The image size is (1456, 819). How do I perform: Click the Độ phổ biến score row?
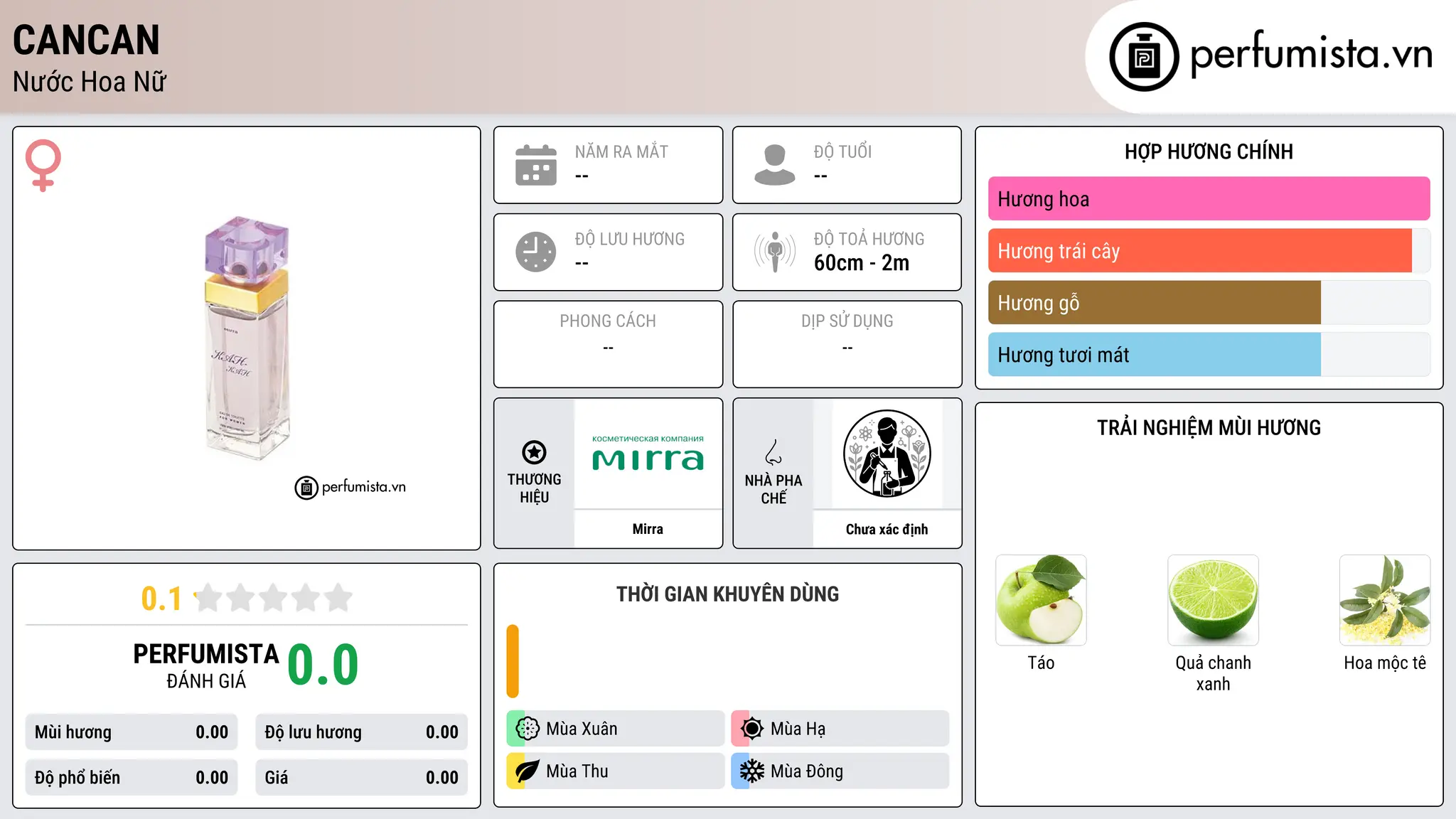132,778
